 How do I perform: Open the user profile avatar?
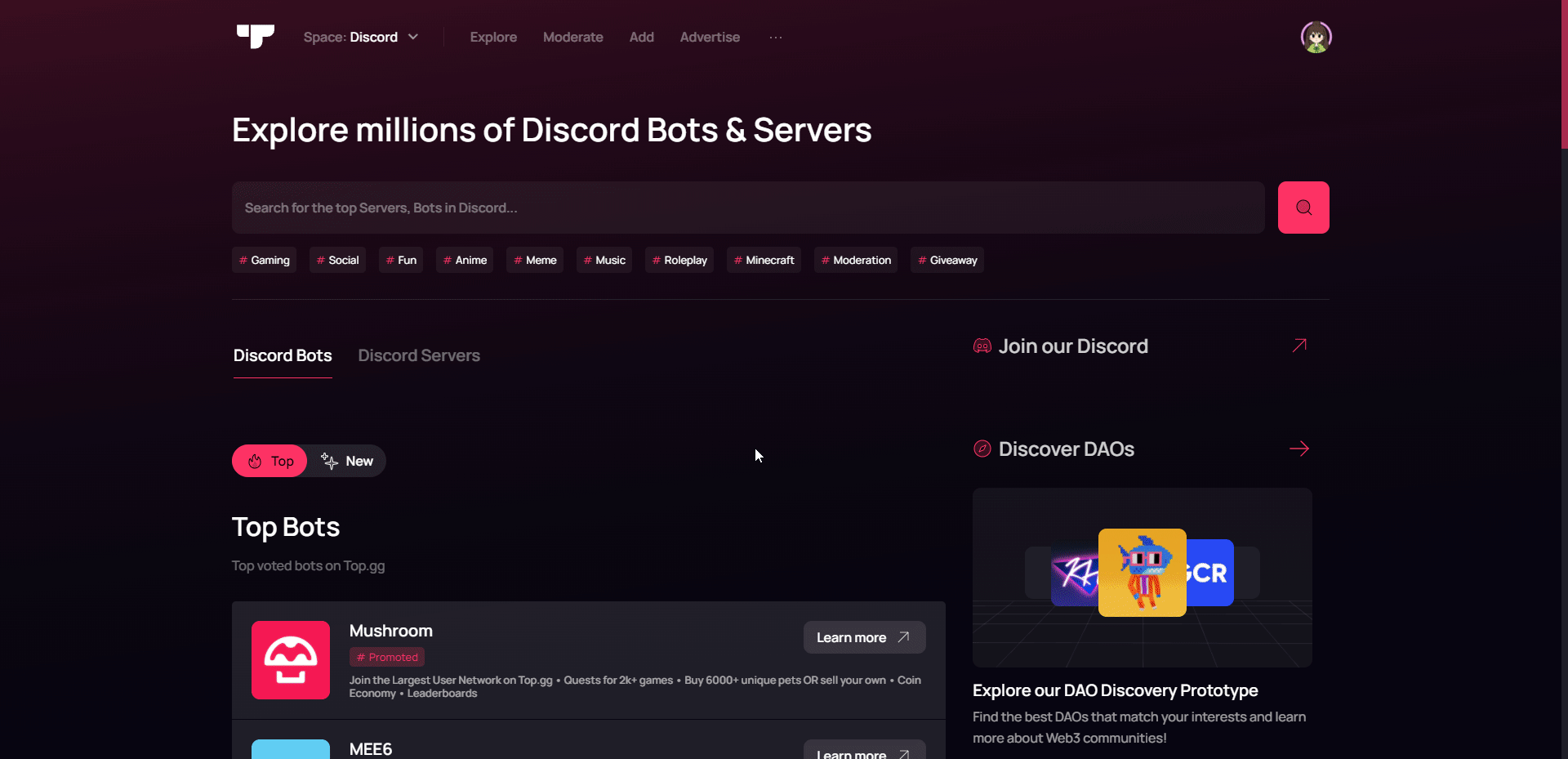click(1316, 37)
